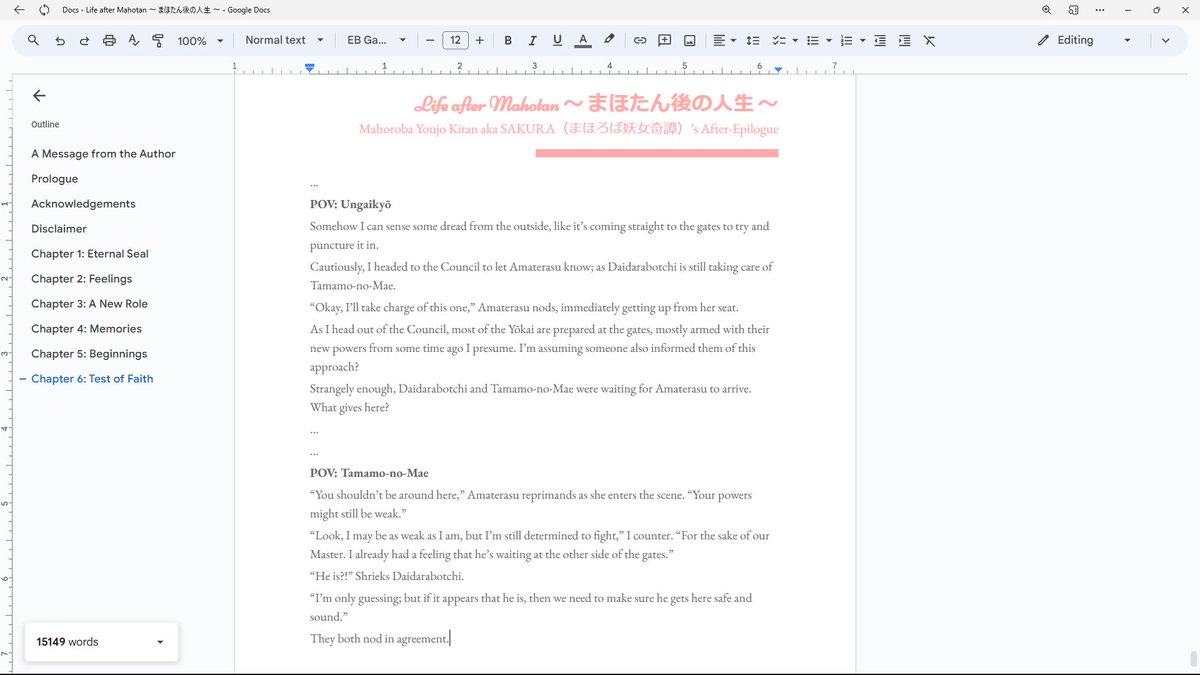Viewport: 1200px width, 675px height.
Task: Toggle bold formatting
Action: pos(508,40)
